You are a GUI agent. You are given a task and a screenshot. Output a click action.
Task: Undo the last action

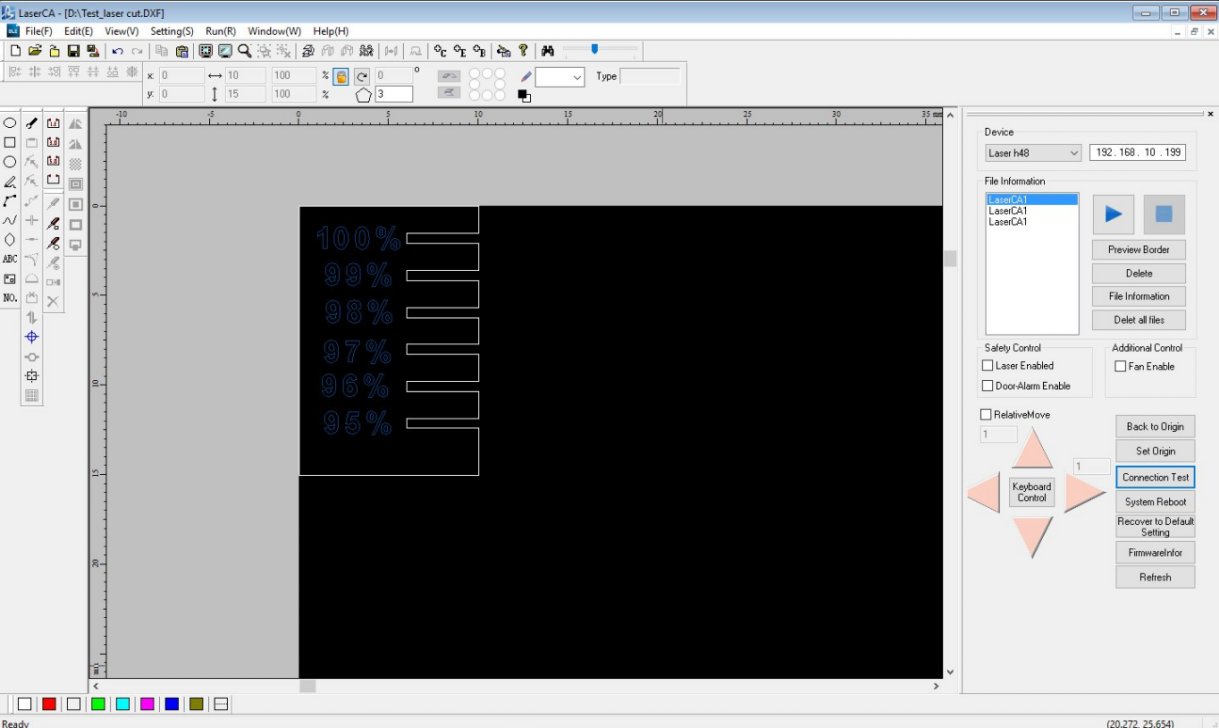[118, 51]
